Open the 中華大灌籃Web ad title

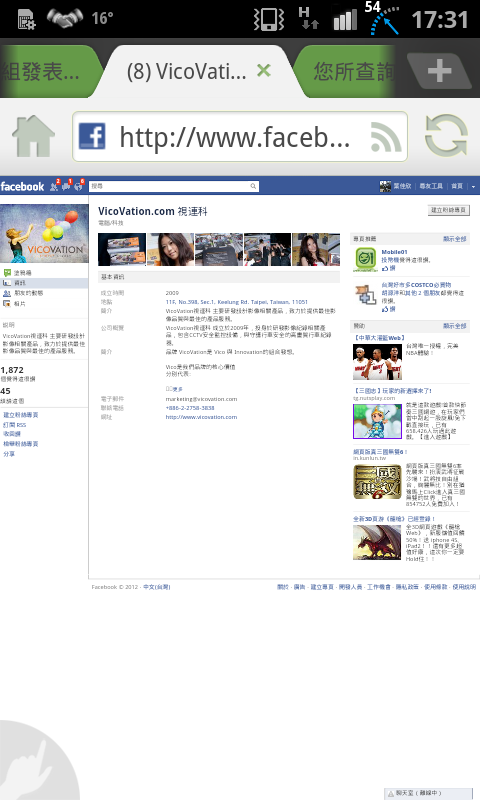(380, 338)
